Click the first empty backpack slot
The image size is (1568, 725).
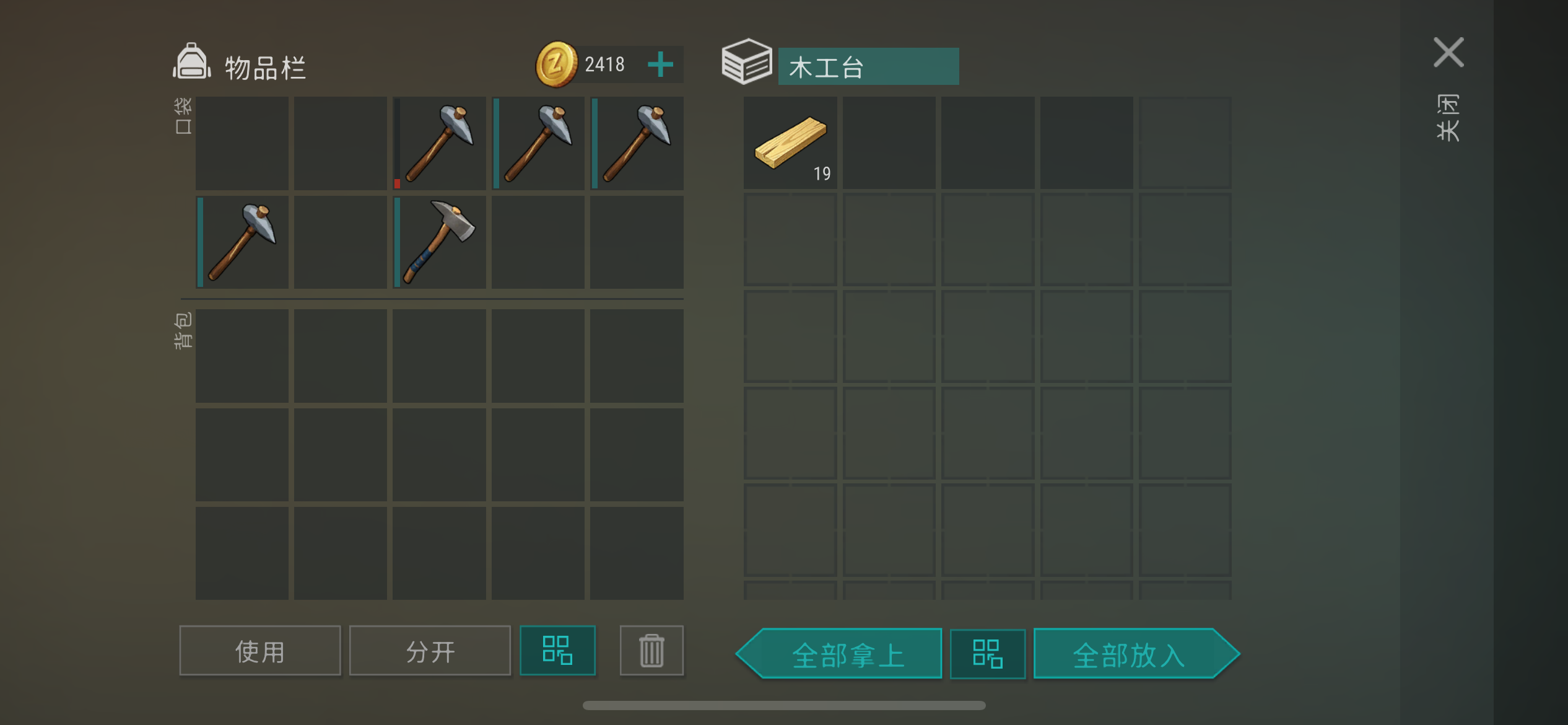242,356
